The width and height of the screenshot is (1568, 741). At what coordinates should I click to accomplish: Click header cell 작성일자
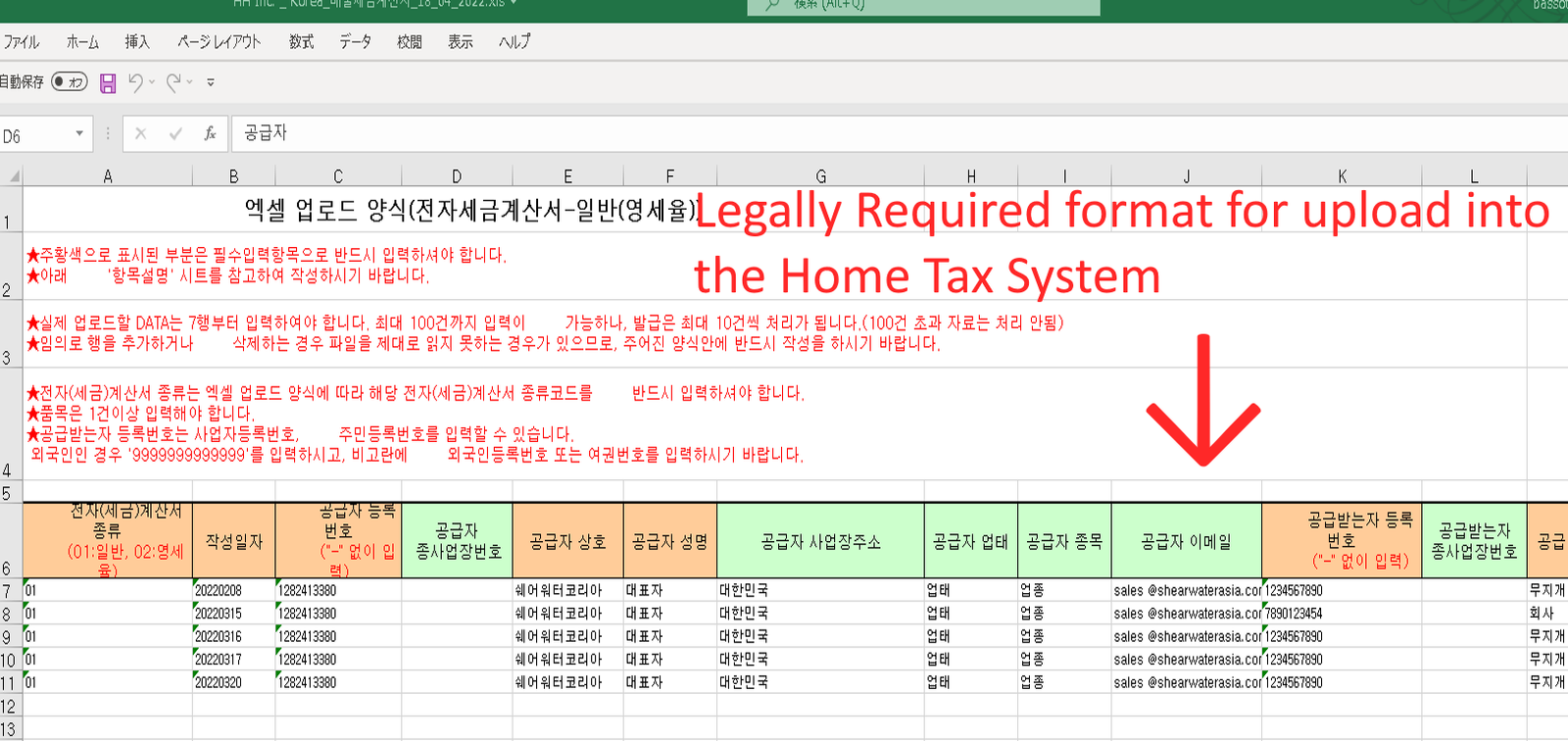pyautogui.click(x=233, y=541)
